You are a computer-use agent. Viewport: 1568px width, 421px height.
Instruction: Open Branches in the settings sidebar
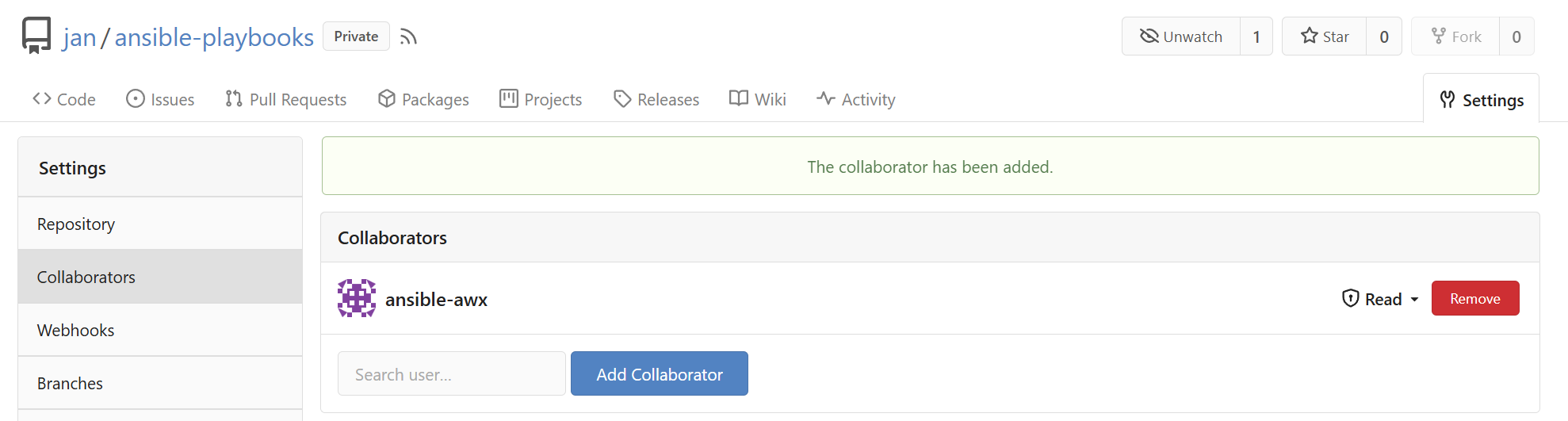click(x=70, y=383)
